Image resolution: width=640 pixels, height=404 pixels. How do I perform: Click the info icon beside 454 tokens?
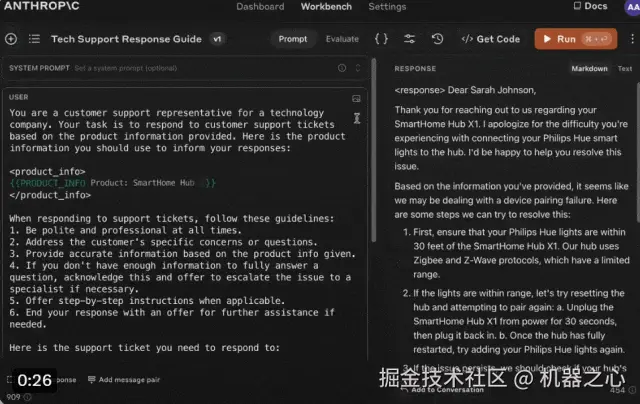[632, 390]
